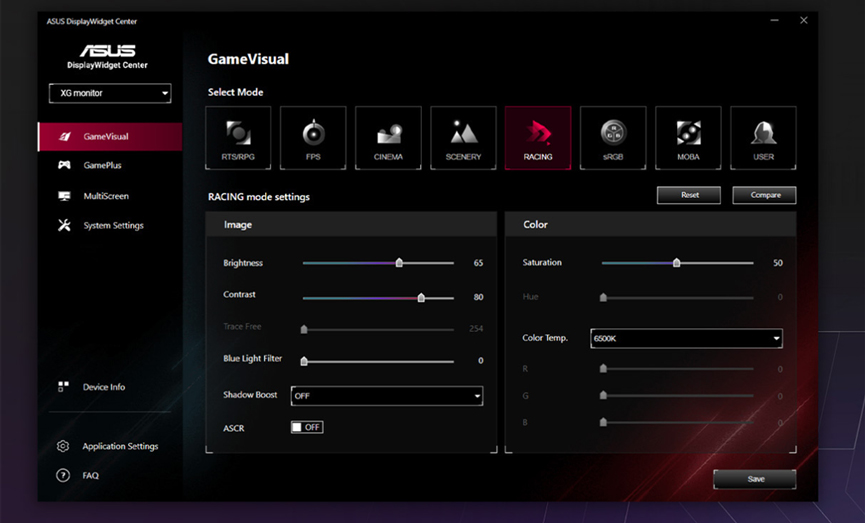865x523 pixels.
Task: Click the G color slider handle
Action: click(603, 395)
